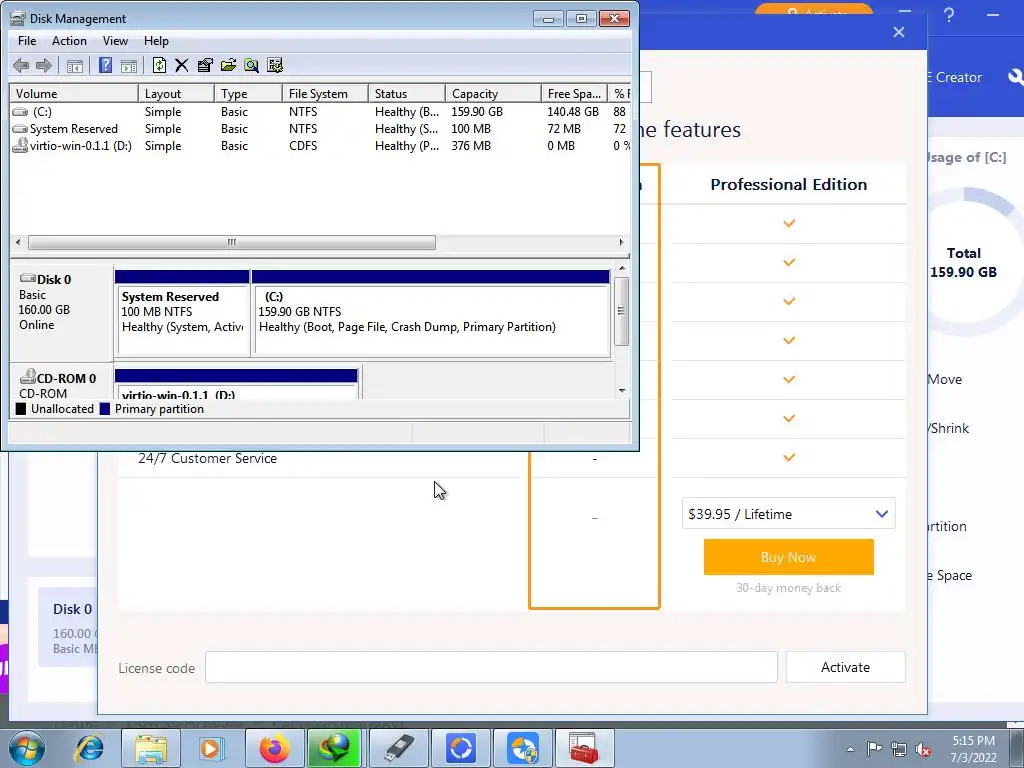Click the Back arrow in Disk Management toolbar
Screen dimensions: 1024x768
tap(21, 65)
